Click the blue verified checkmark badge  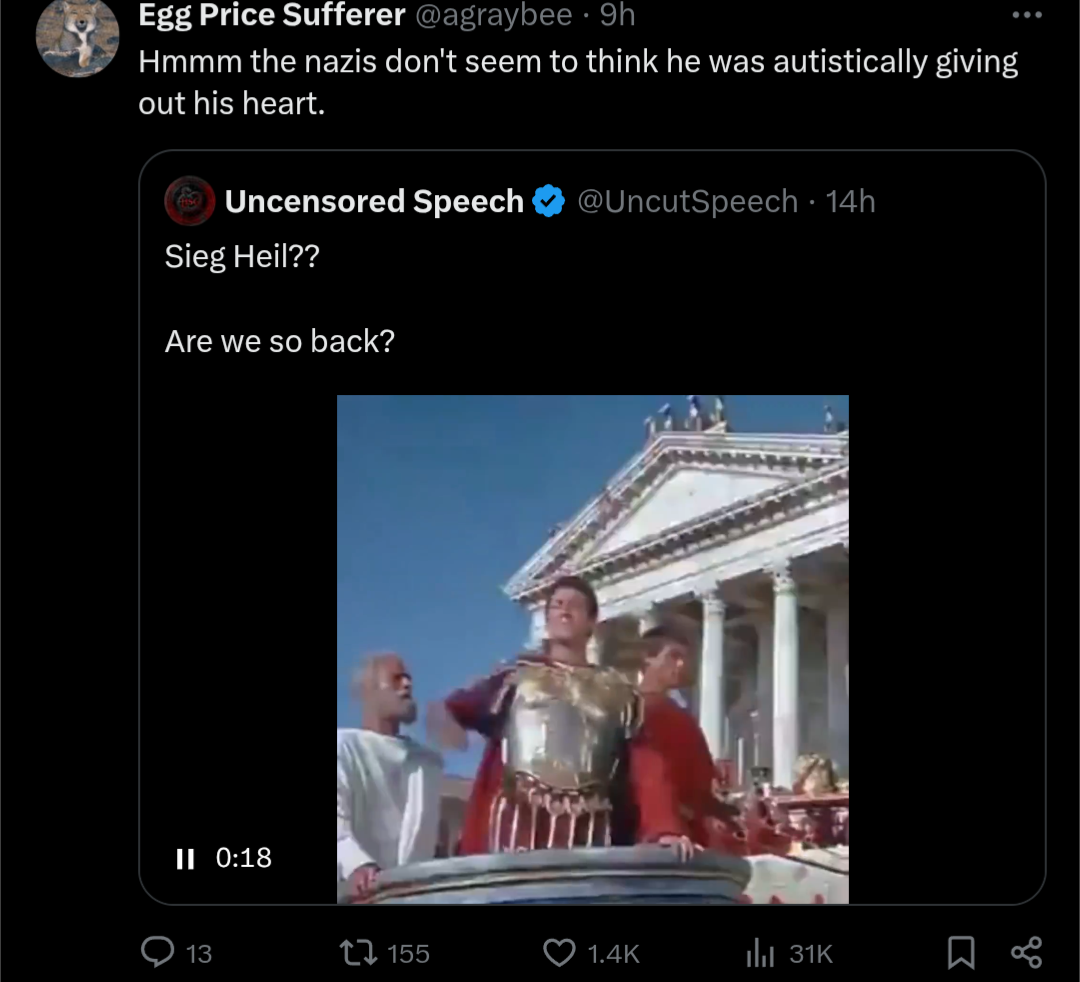(548, 201)
